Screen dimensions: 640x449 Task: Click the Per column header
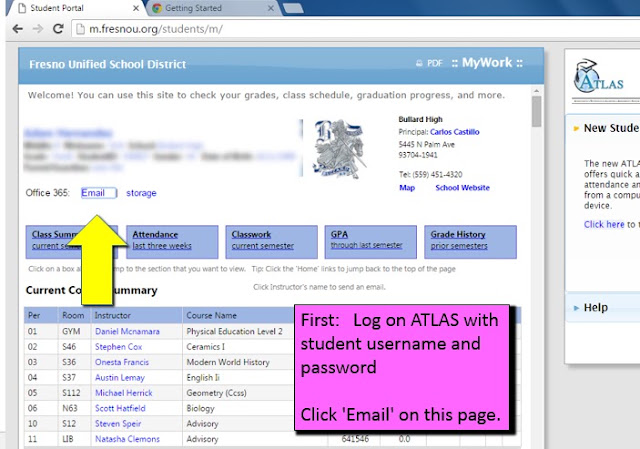pos(41,316)
